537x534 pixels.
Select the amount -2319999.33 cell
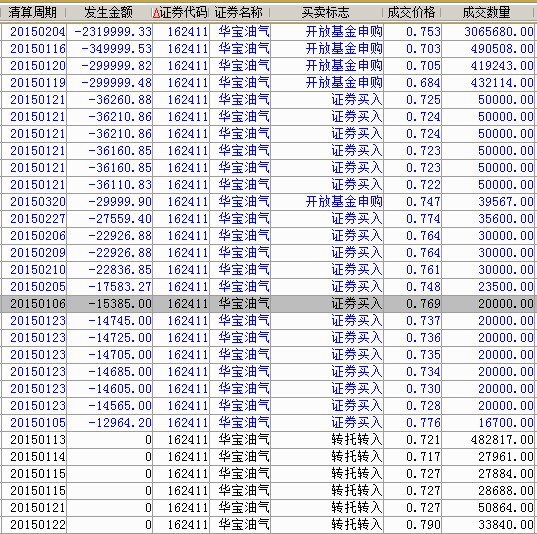(x=113, y=32)
